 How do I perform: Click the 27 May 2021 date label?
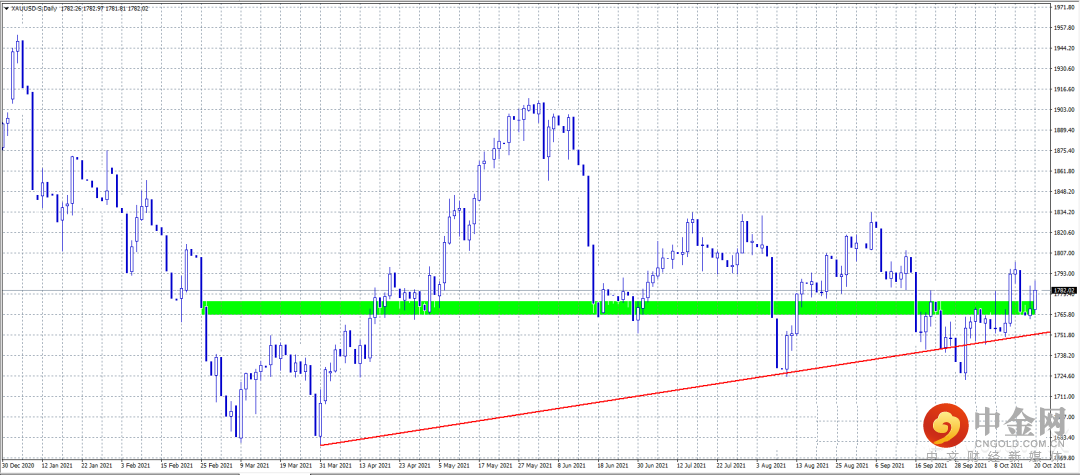(x=535, y=466)
